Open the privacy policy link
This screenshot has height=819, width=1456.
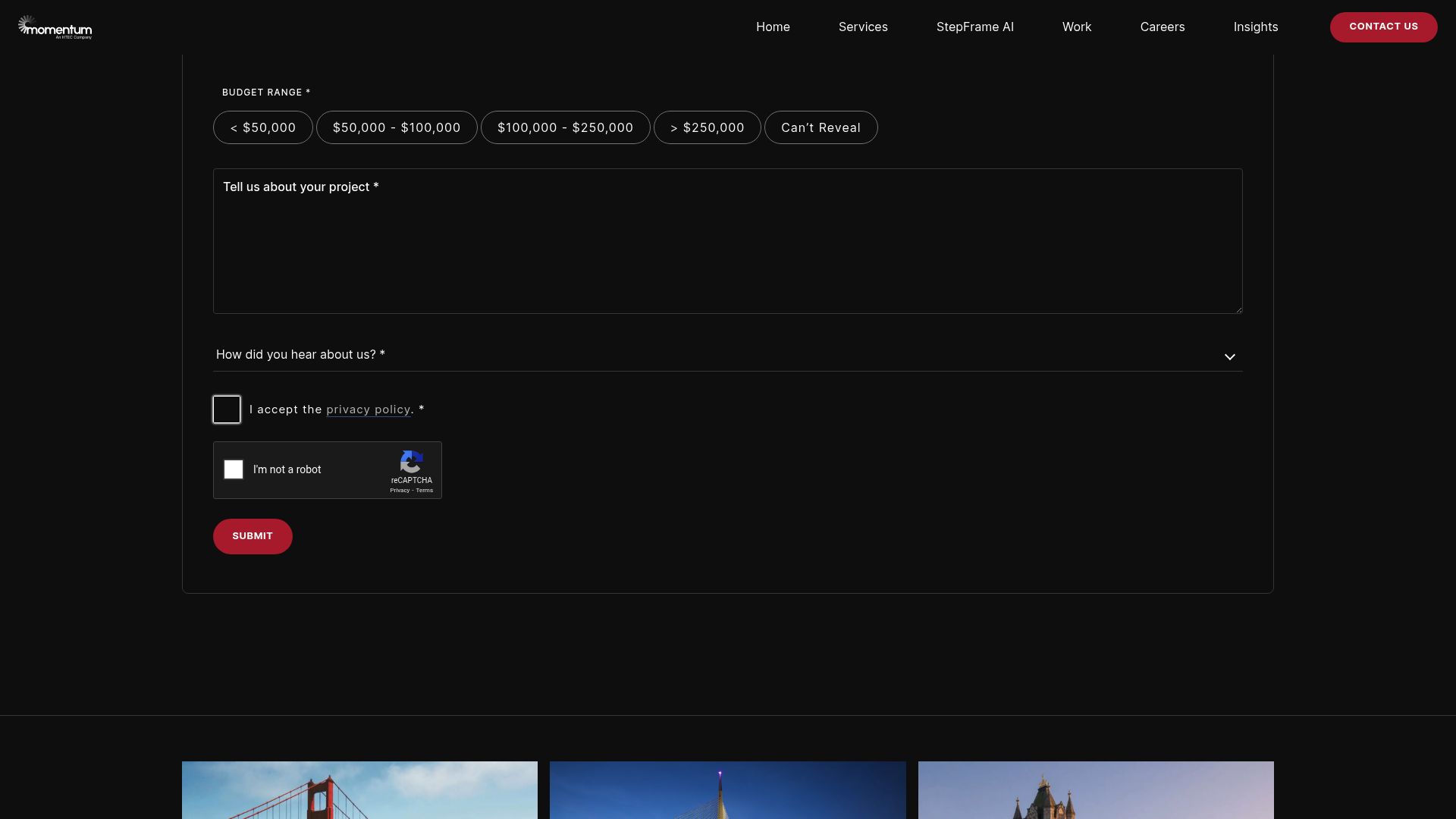[x=368, y=409]
